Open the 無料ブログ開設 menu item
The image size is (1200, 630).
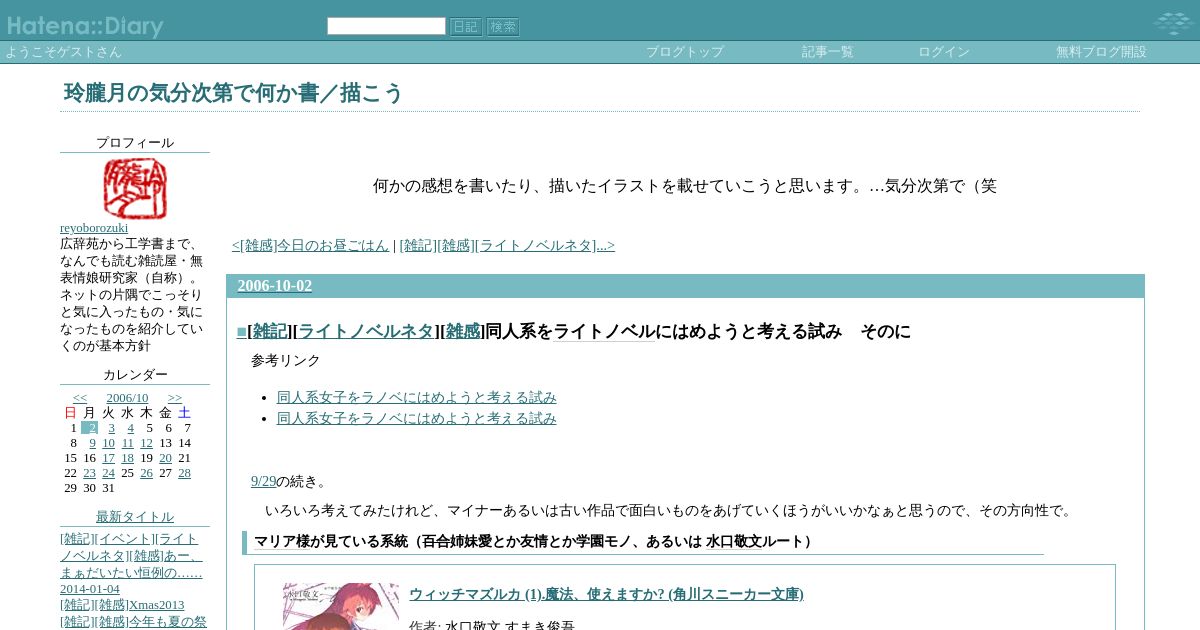1101,52
